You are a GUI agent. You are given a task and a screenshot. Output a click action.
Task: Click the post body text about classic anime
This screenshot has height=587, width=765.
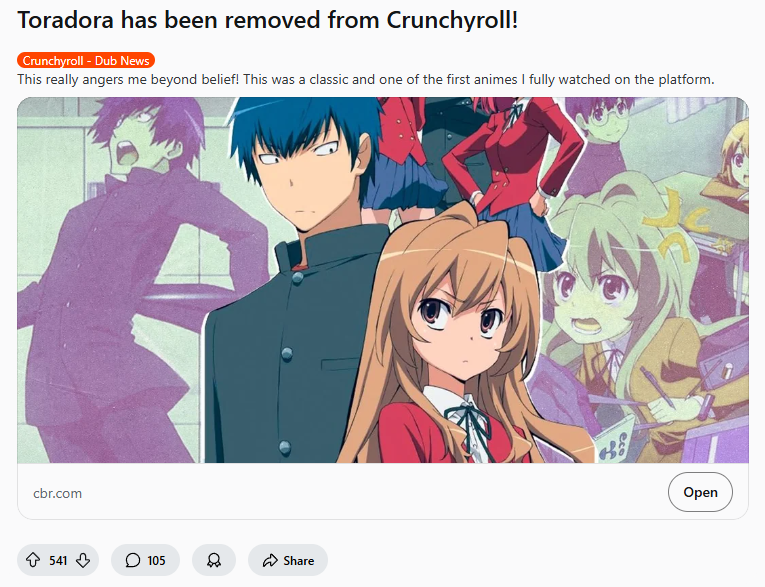[366, 80]
